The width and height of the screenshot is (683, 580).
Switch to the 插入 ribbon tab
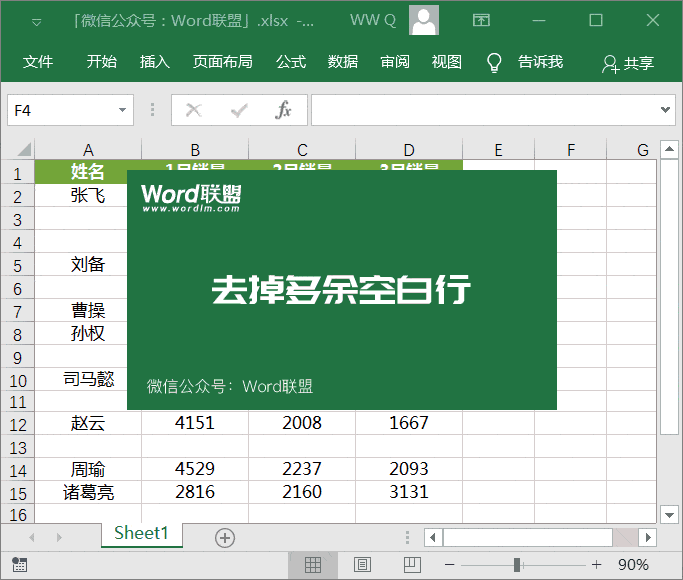click(x=155, y=62)
